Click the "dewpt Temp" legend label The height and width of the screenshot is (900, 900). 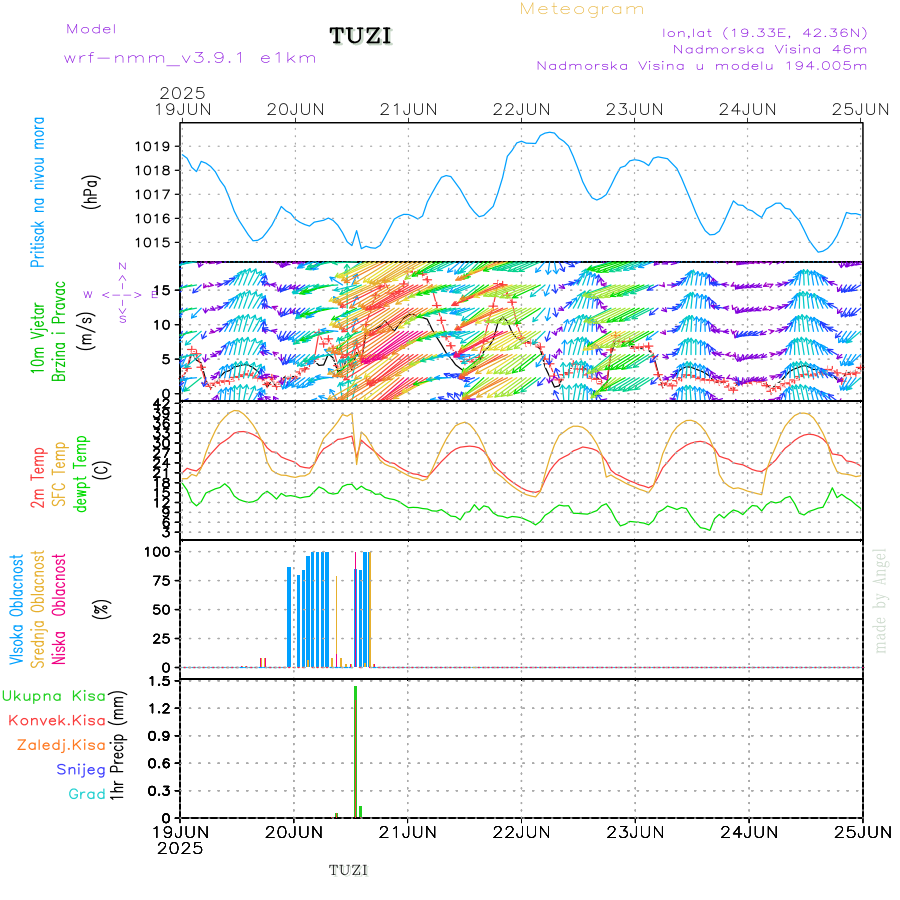tap(80, 474)
